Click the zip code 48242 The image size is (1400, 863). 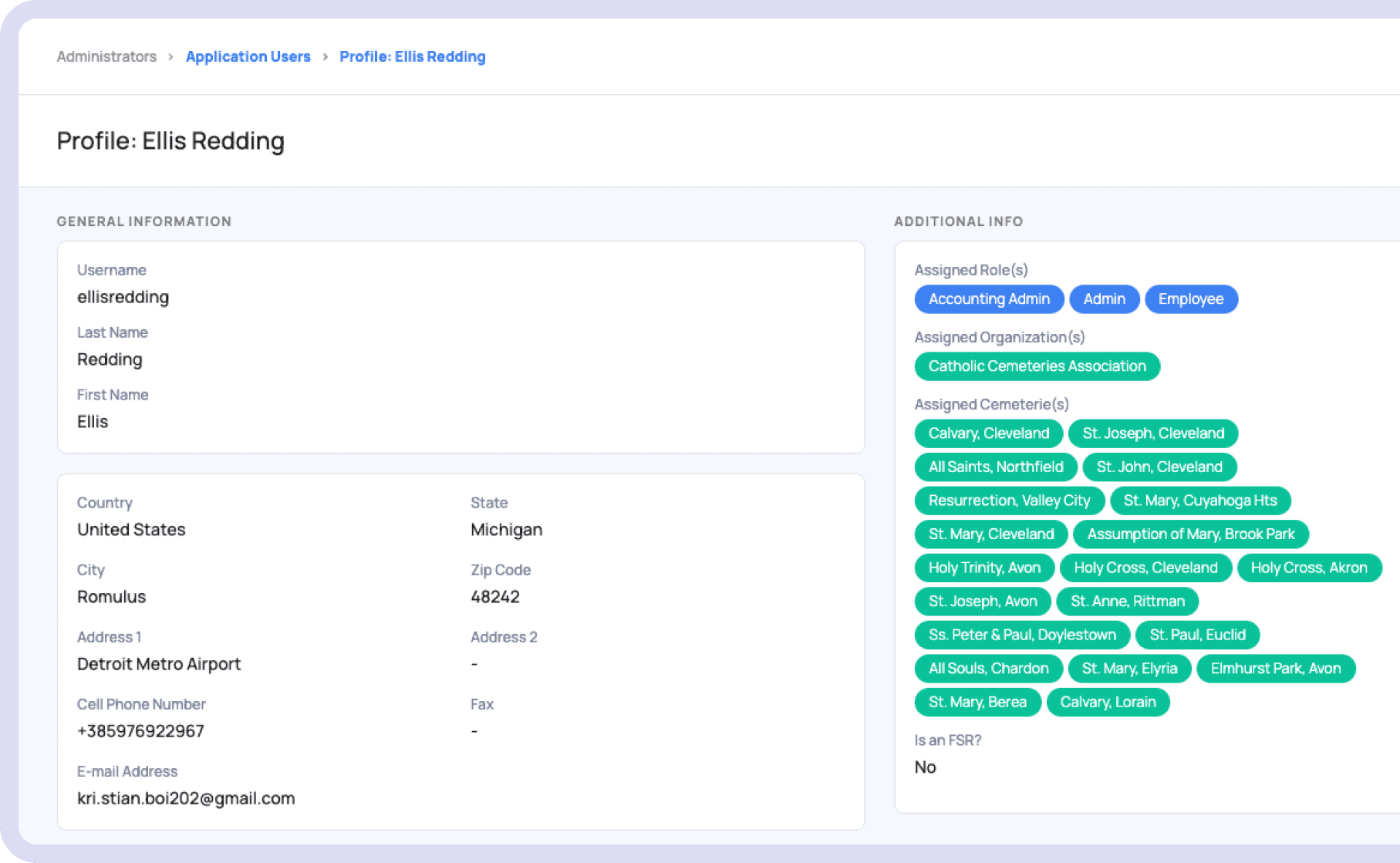coord(494,597)
